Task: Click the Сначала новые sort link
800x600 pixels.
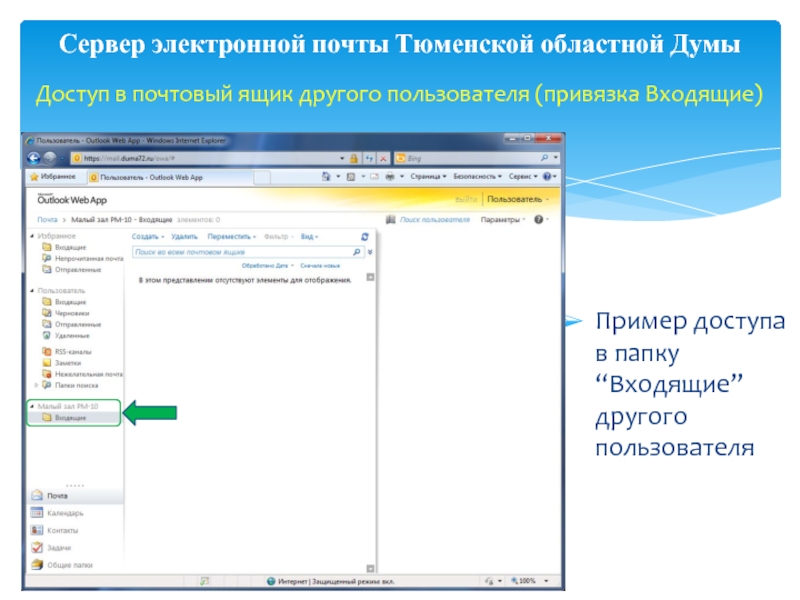Action: 320,265
